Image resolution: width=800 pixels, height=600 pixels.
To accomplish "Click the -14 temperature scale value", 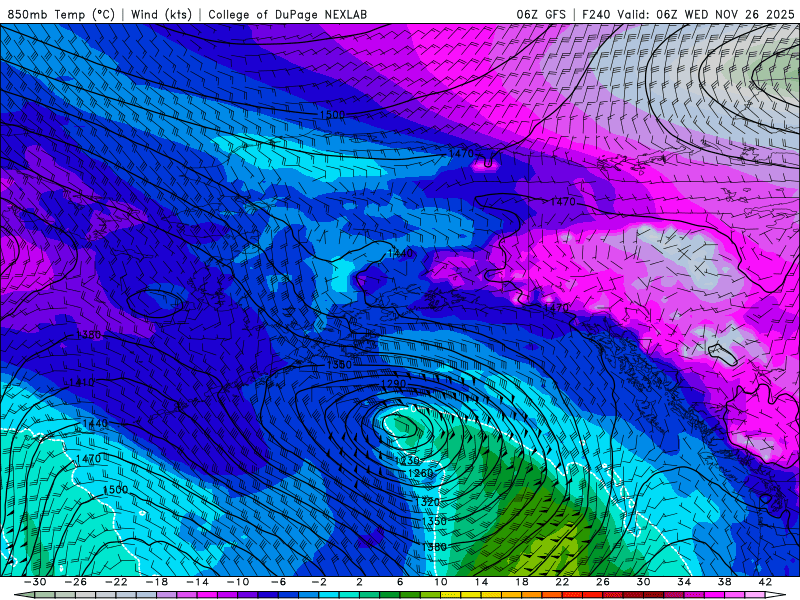I will click(x=197, y=582).
